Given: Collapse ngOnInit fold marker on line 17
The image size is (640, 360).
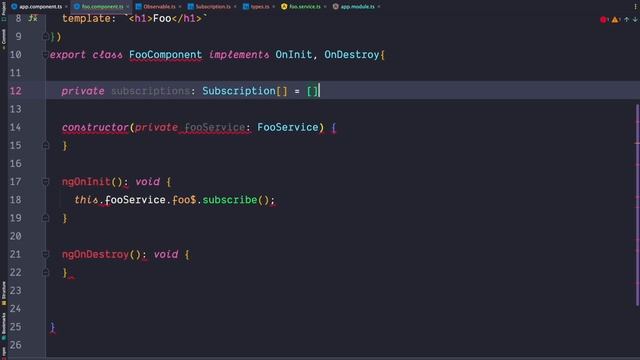Looking at the screenshot, I should [46, 182].
